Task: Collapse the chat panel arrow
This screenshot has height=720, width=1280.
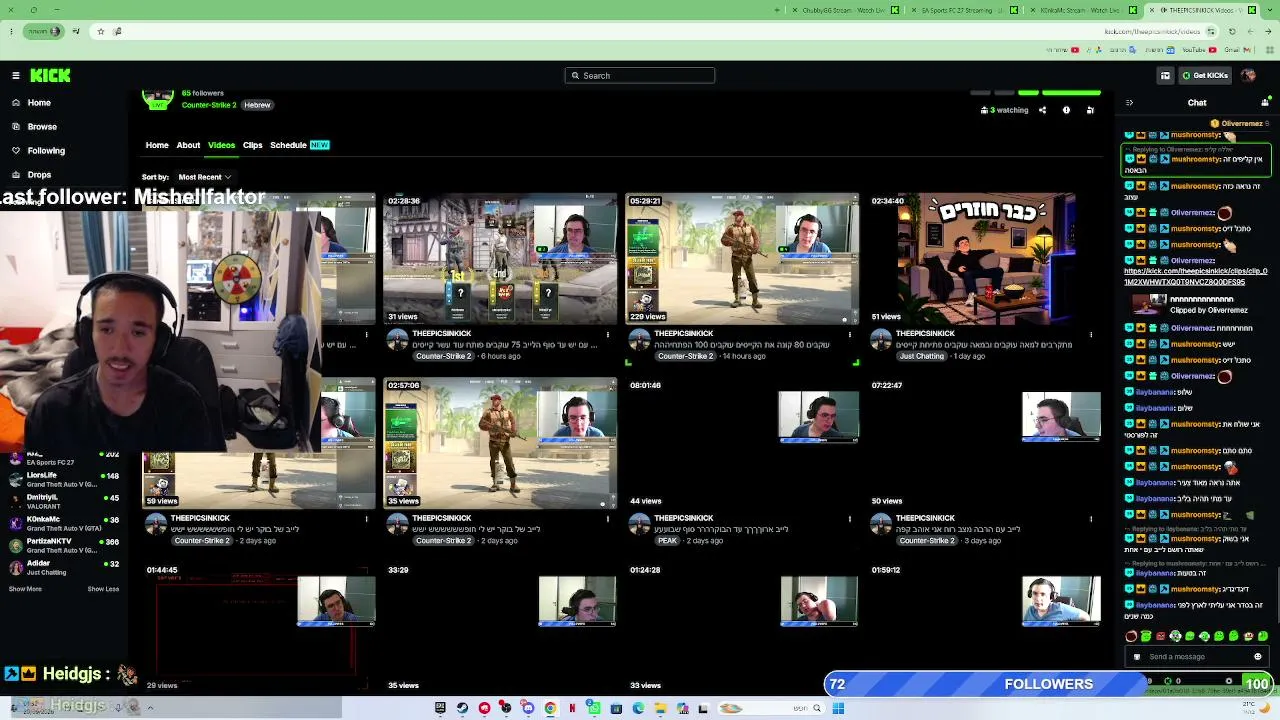Action: click(x=1129, y=102)
